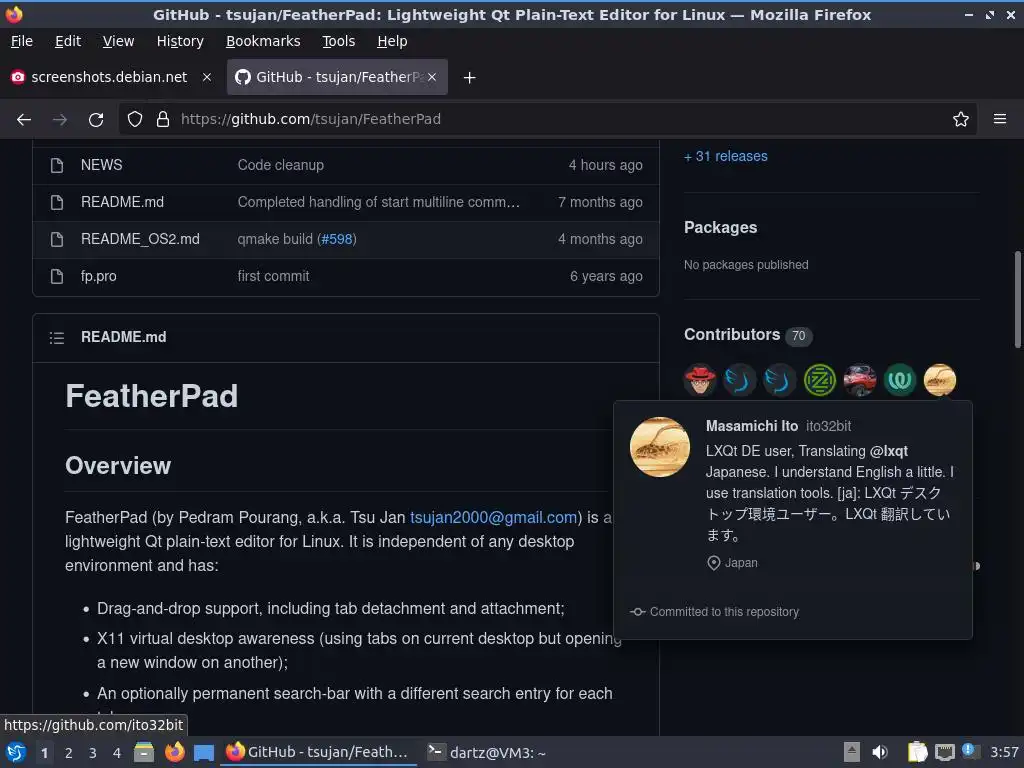Click the NEWS file icon
The width and height of the screenshot is (1024, 768).
point(57,165)
